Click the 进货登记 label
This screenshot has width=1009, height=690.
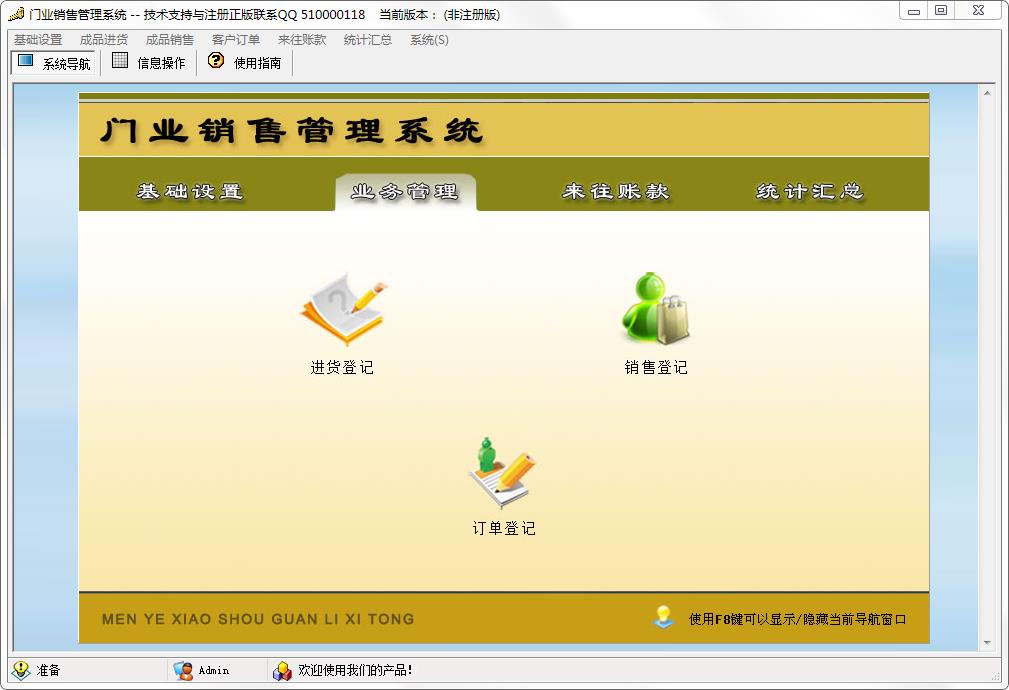click(x=342, y=368)
